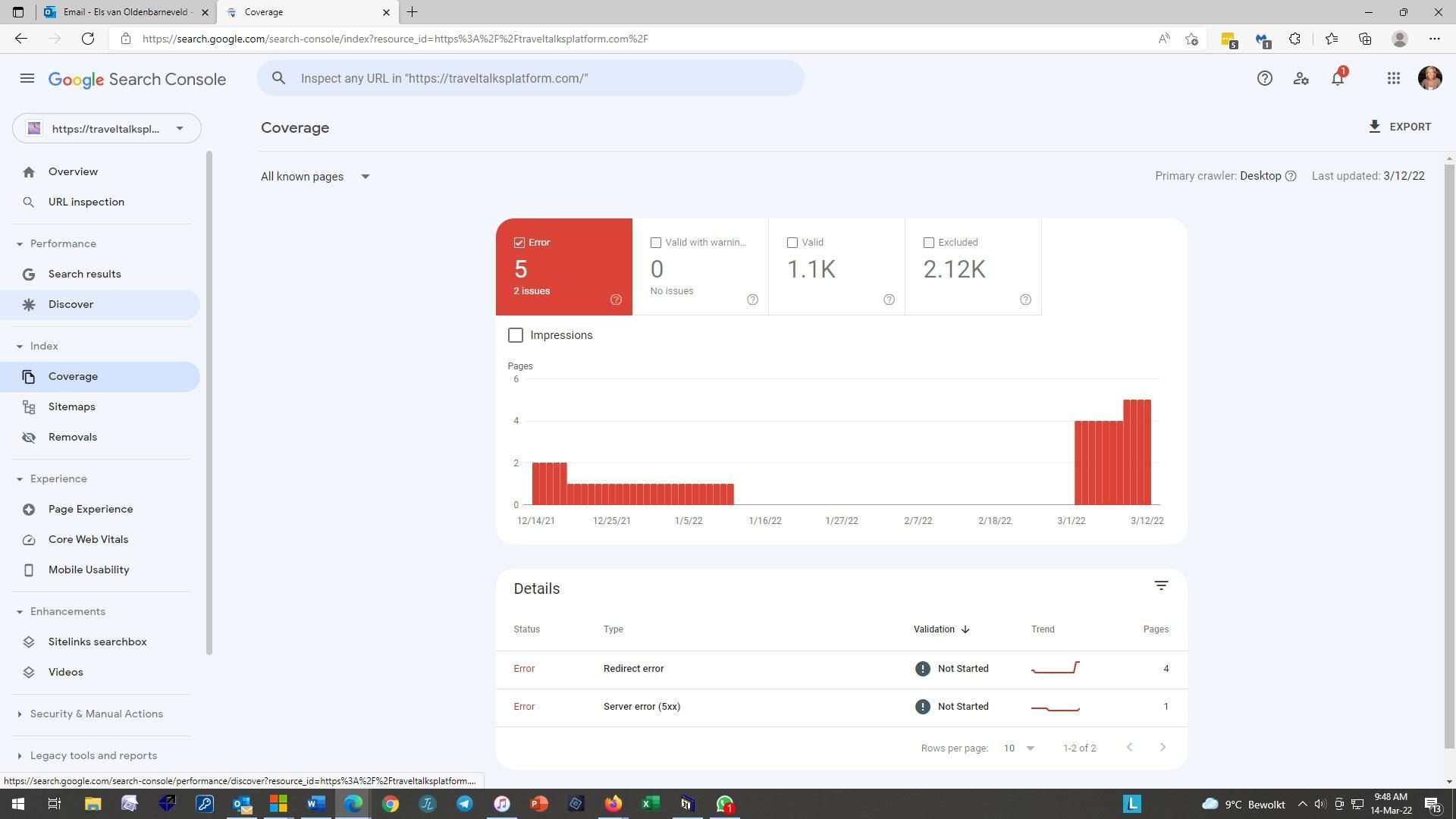The height and width of the screenshot is (819, 1456).
Task: Open Excel from the Windows taskbar
Action: (x=650, y=804)
